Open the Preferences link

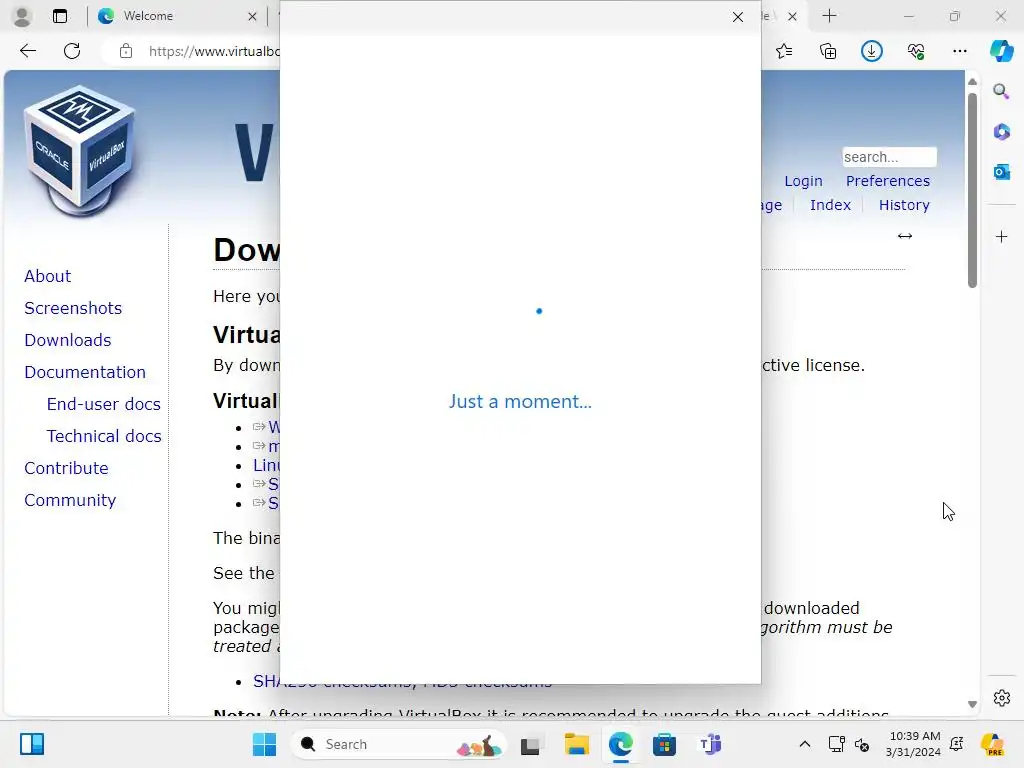pos(888,181)
